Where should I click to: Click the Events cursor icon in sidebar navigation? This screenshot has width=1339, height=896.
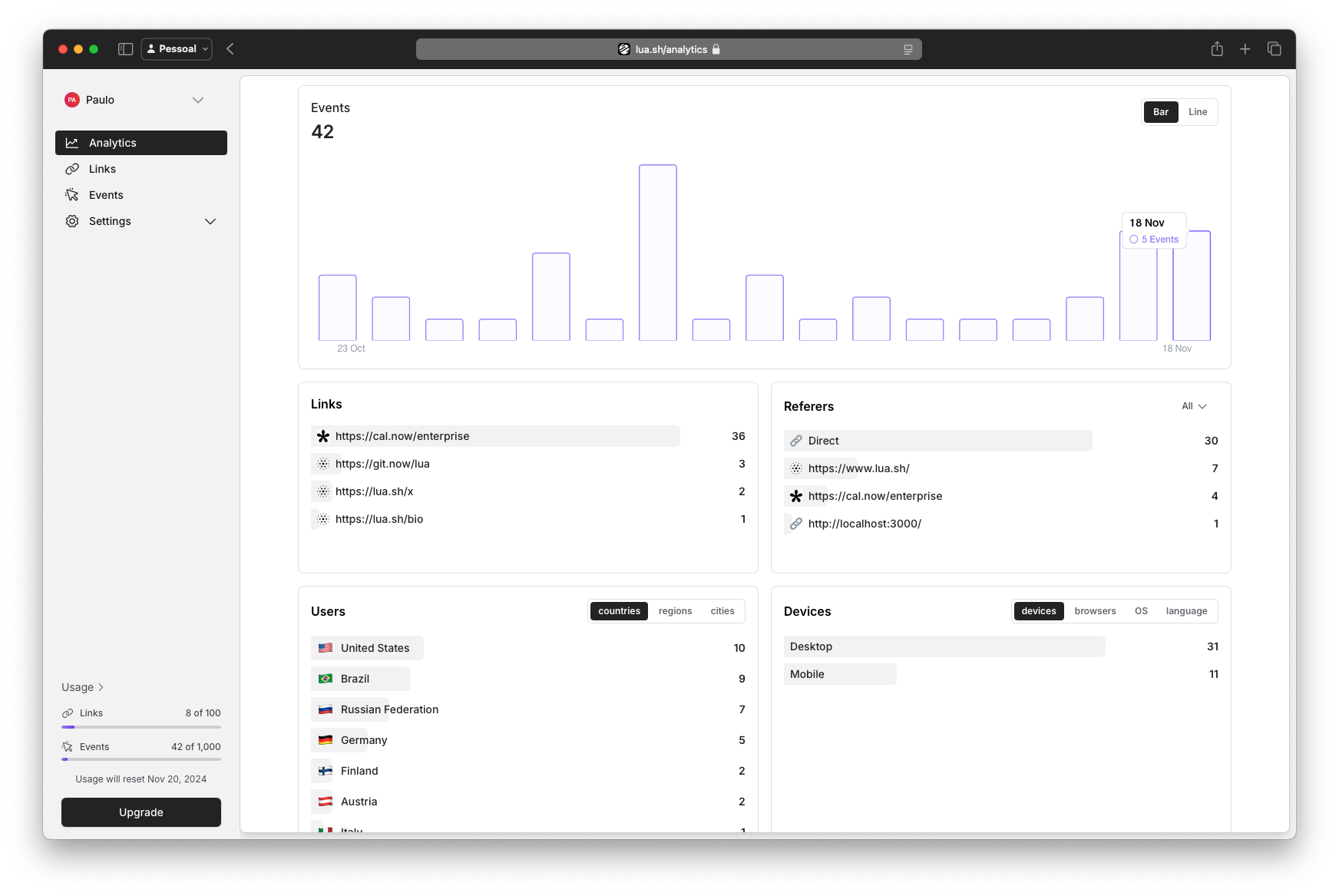(x=72, y=195)
